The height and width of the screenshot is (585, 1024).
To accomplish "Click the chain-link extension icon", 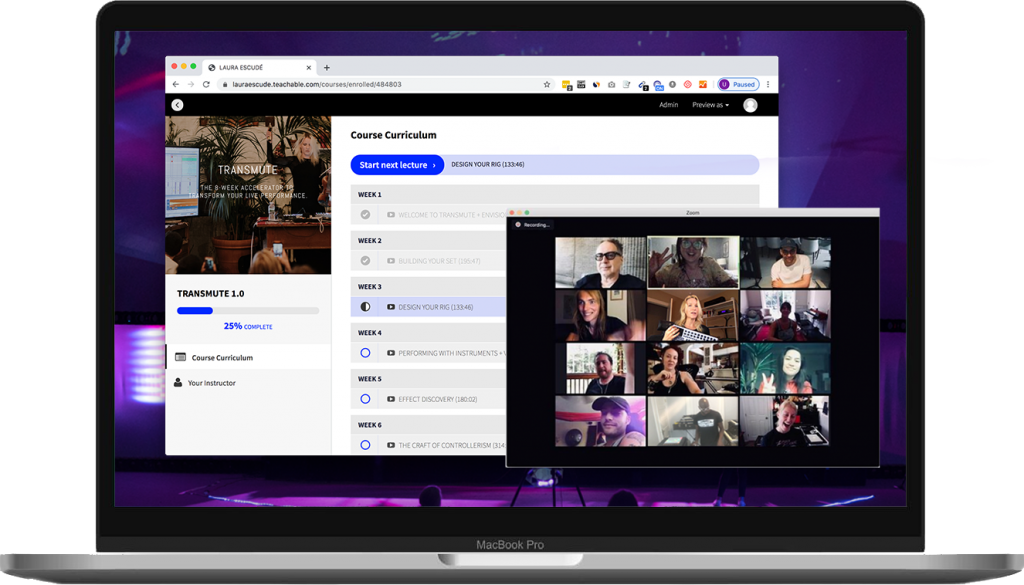I will click(643, 85).
